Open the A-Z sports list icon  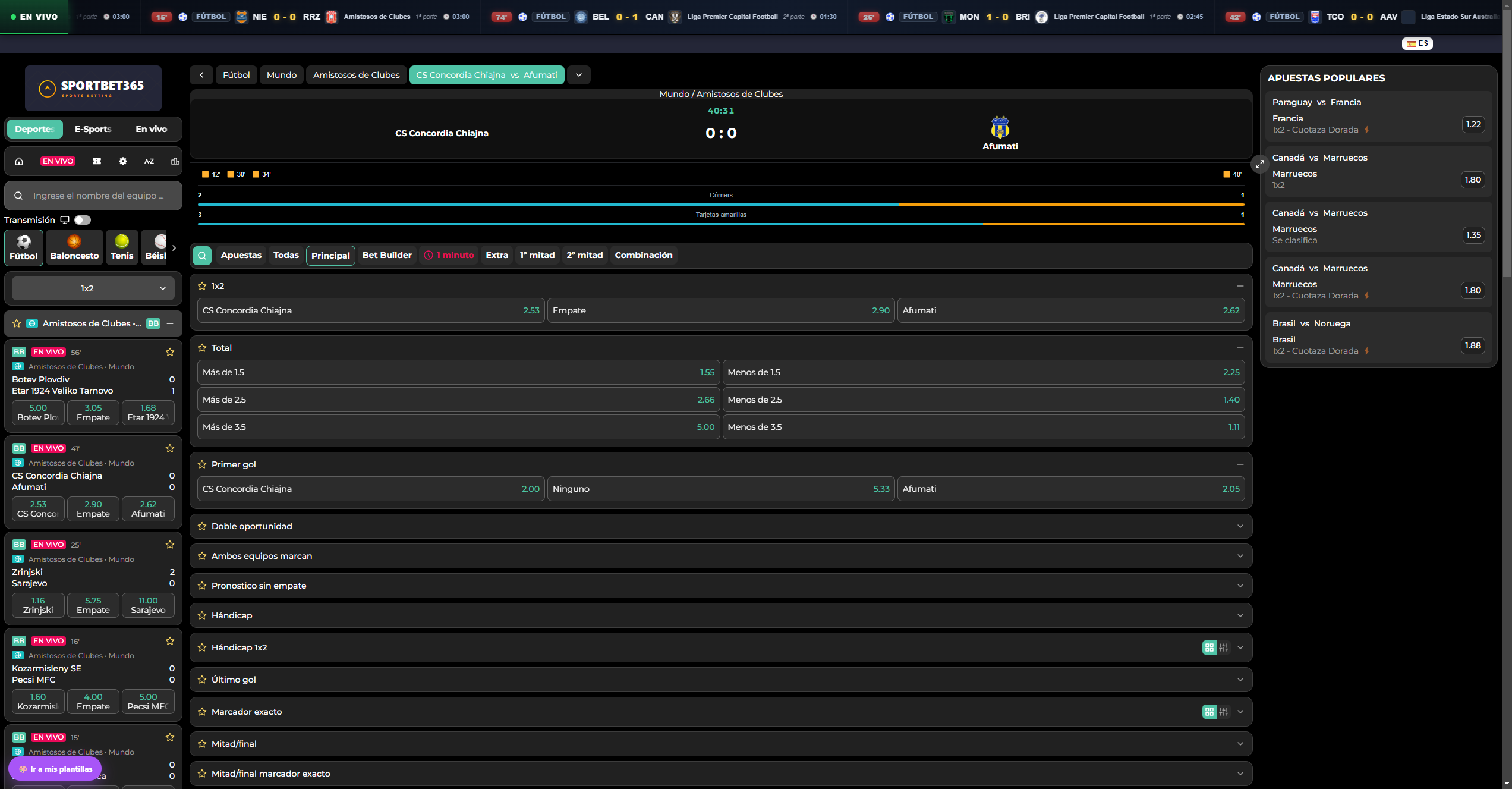pos(149,161)
